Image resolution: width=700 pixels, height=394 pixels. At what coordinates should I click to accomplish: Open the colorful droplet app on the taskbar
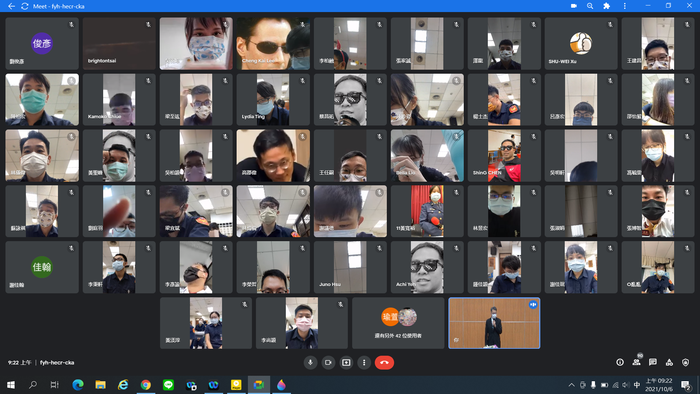(x=281, y=385)
